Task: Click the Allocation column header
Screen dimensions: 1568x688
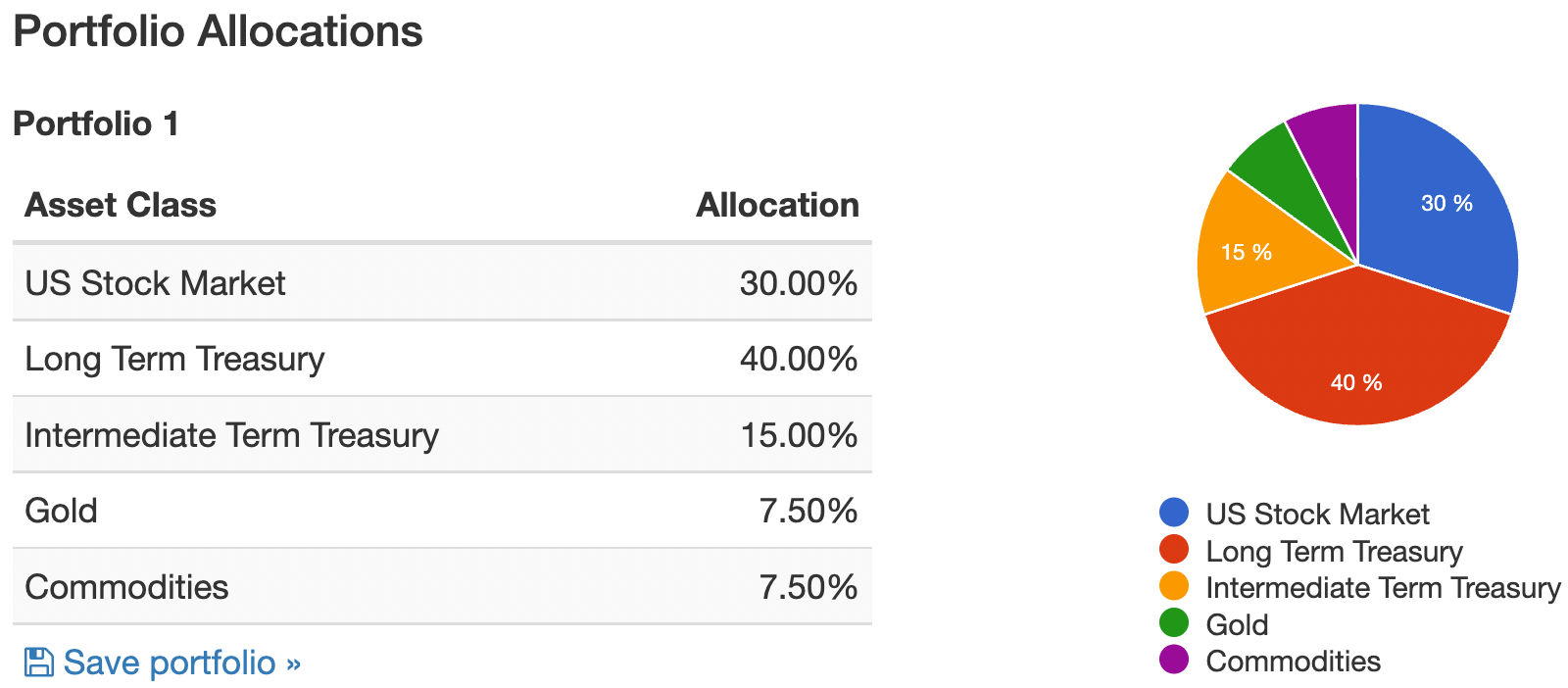Action: (x=777, y=205)
